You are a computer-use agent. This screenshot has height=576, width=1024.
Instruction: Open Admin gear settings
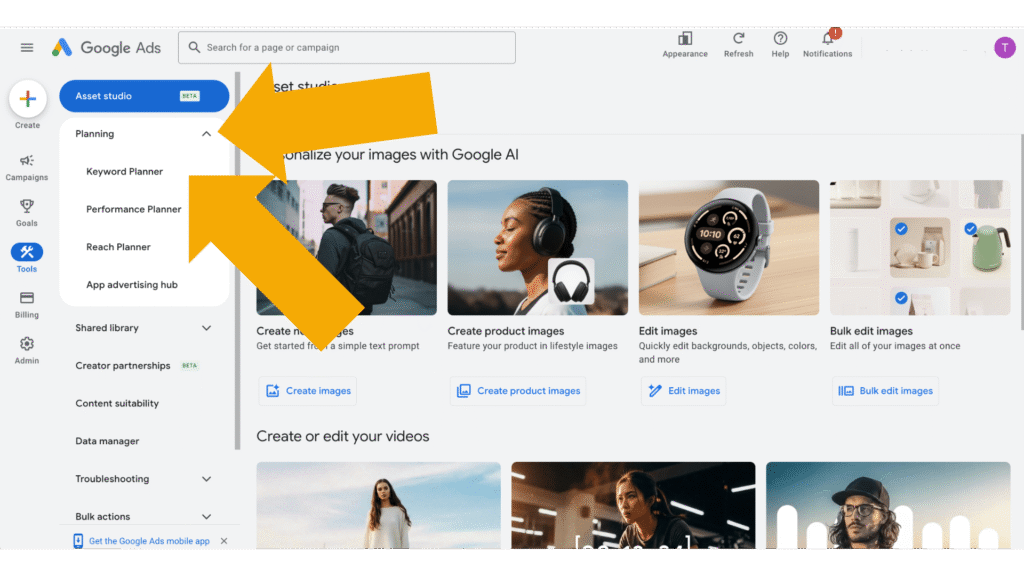pyautogui.click(x=27, y=349)
